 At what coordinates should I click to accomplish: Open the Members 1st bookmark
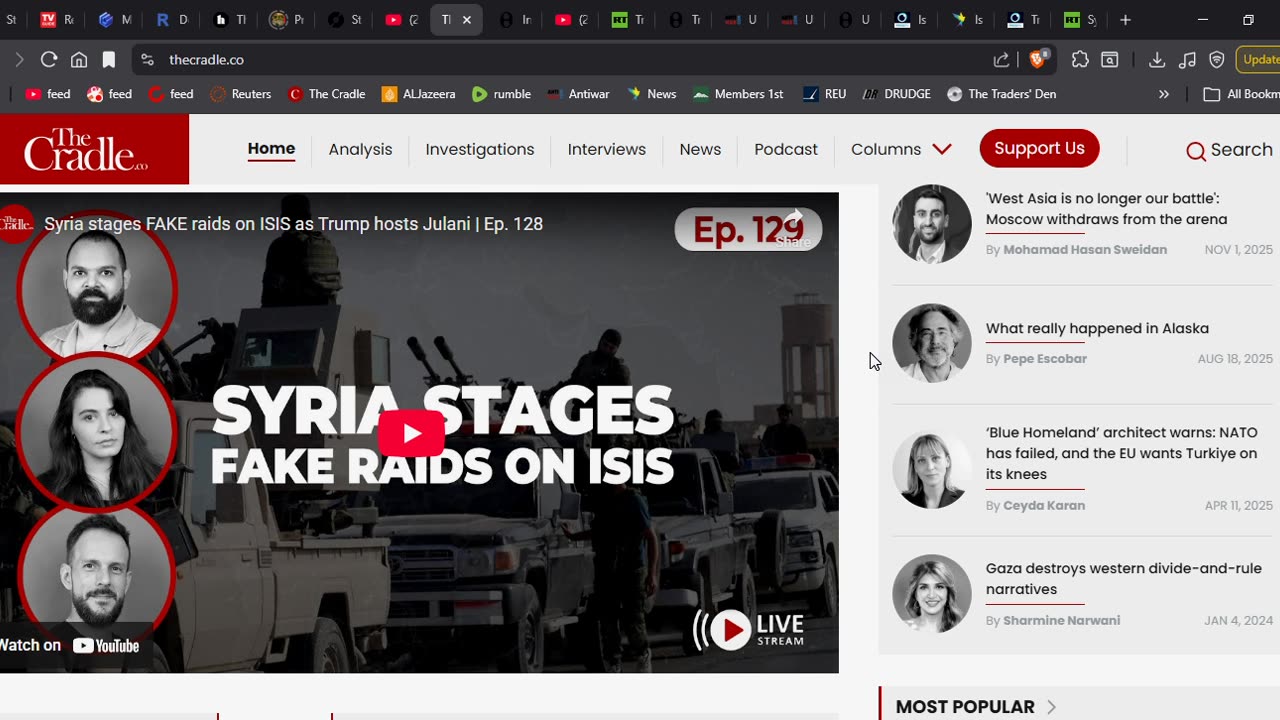(x=738, y=94)
